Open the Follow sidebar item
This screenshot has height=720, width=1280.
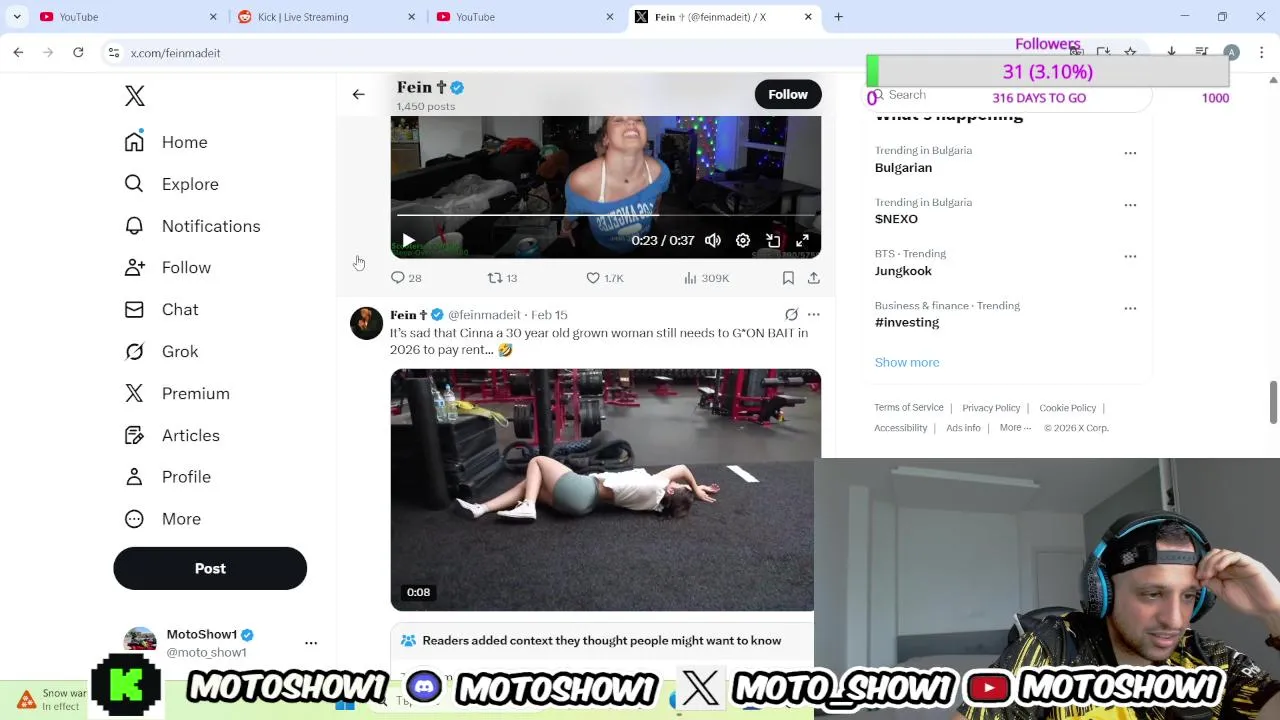click(167, 268)
